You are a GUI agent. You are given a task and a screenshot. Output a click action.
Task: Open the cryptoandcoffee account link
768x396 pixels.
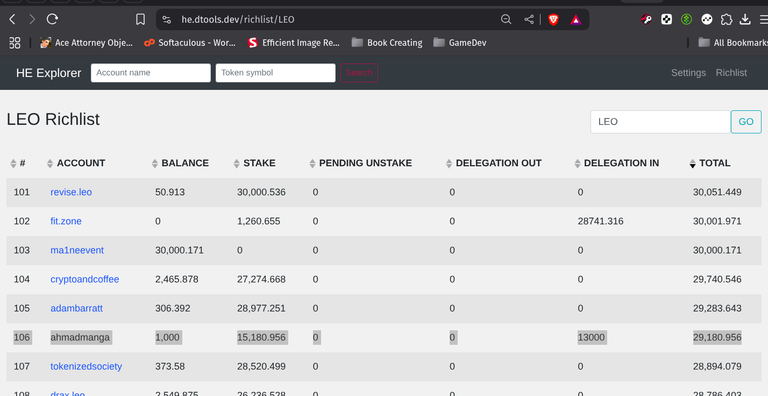tap(85, 279)
